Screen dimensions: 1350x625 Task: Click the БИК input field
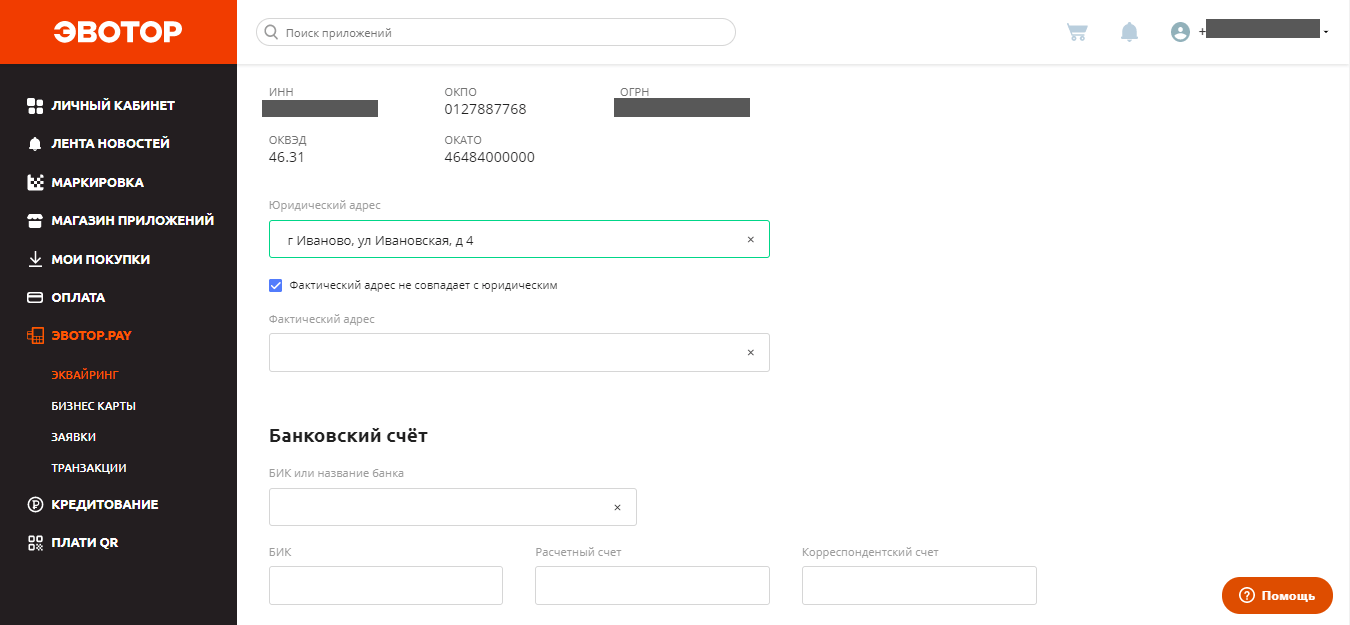coord(386,585)
